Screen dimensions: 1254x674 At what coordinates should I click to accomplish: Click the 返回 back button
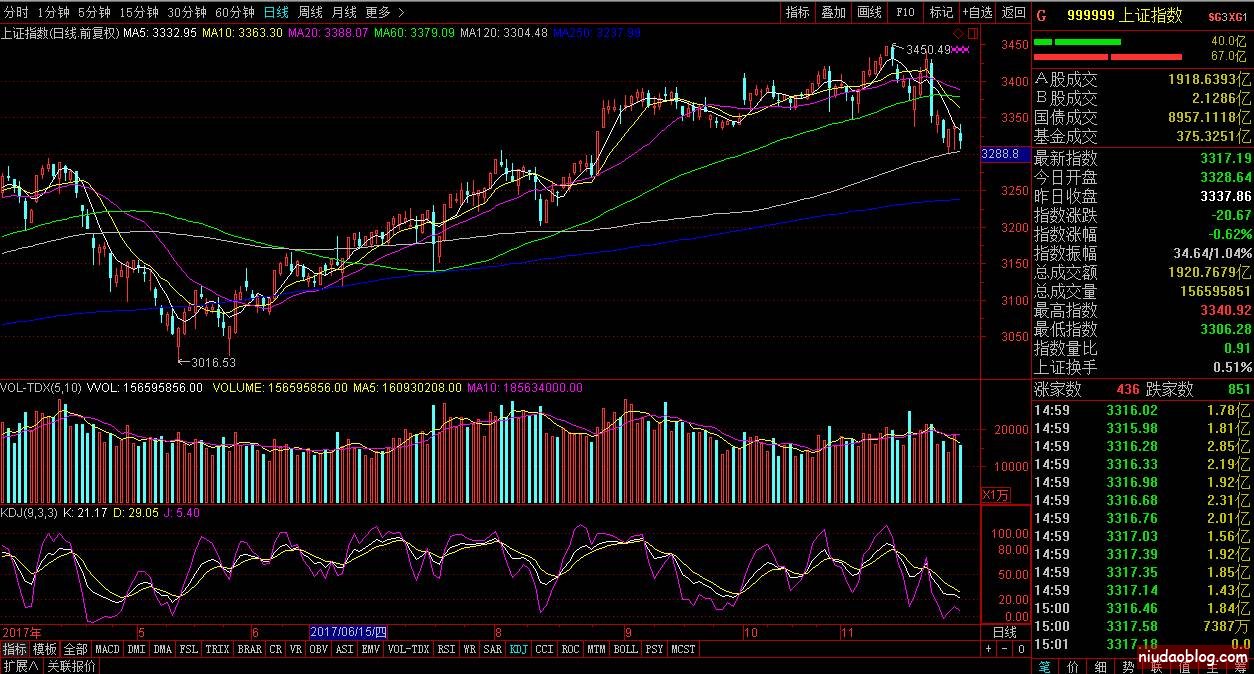pos(1014,12)
